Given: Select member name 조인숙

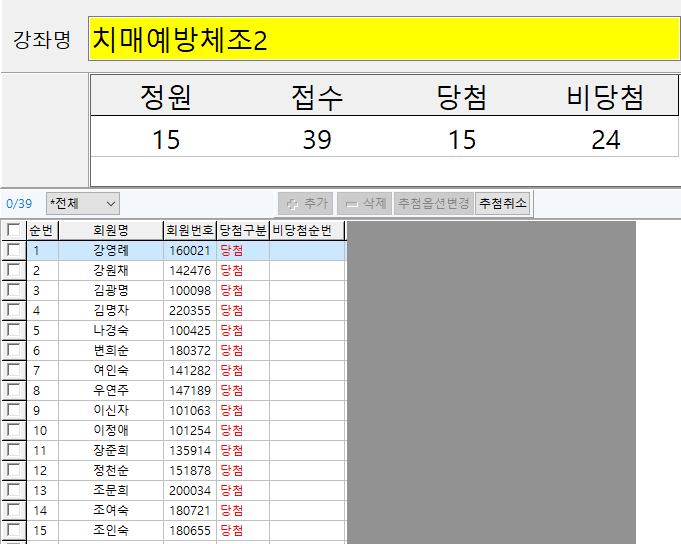Looking at the screenshot, I should click(x=111, y=530).
